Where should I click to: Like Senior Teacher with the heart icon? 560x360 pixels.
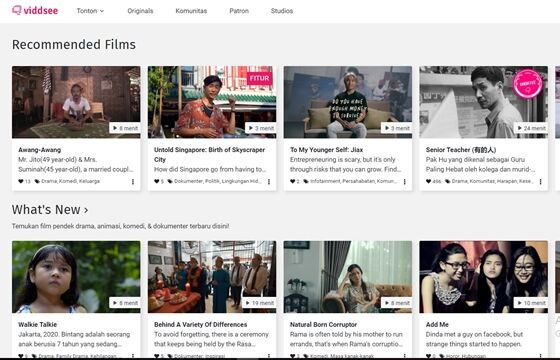pos(428,181)
